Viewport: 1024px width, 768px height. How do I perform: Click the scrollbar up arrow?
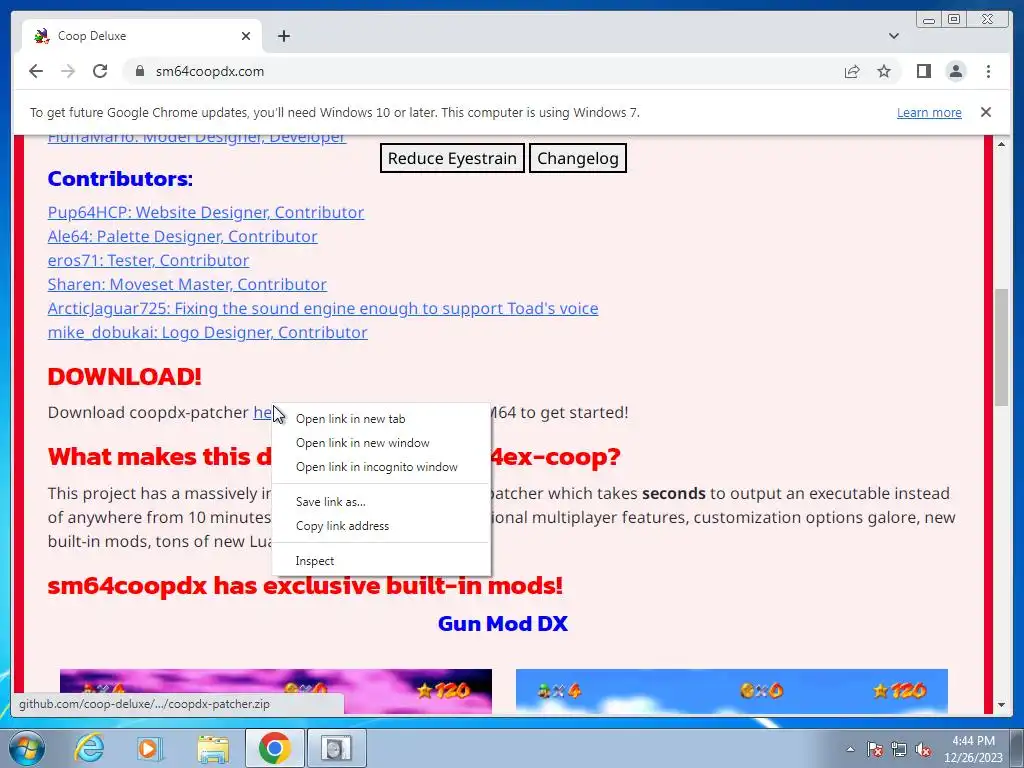[x=1001, y=144]
